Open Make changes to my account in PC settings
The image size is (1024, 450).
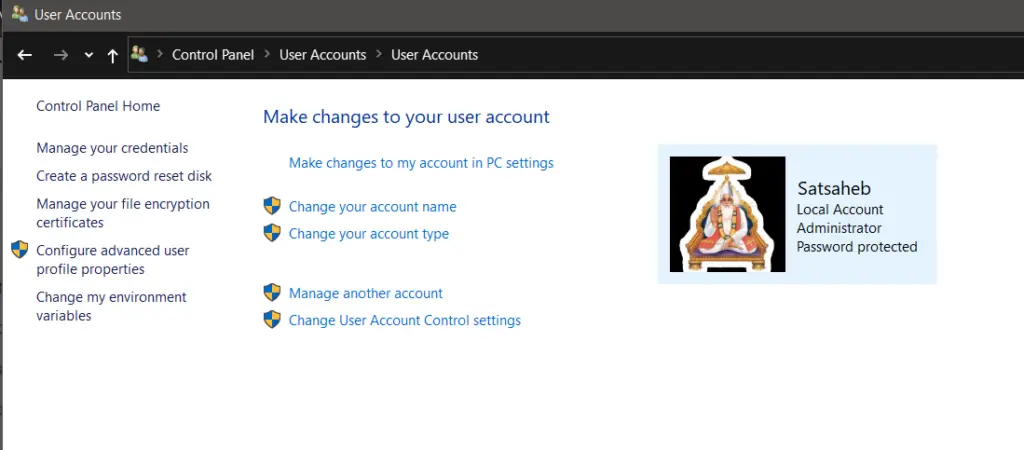pyautogui.click(x=421, y=163)
